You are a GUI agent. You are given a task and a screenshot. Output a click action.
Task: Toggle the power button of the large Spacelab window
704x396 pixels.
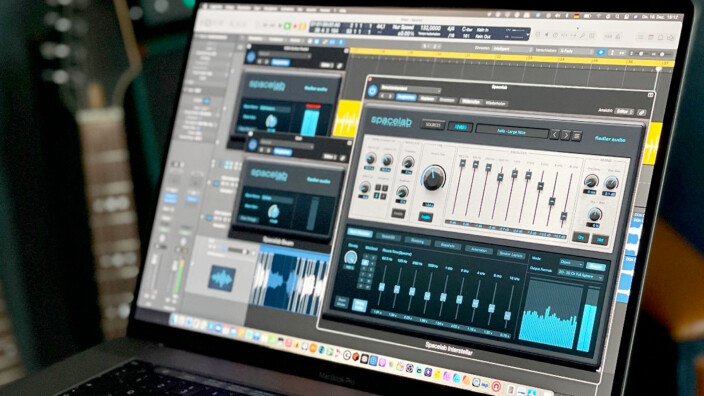point(372,91)
